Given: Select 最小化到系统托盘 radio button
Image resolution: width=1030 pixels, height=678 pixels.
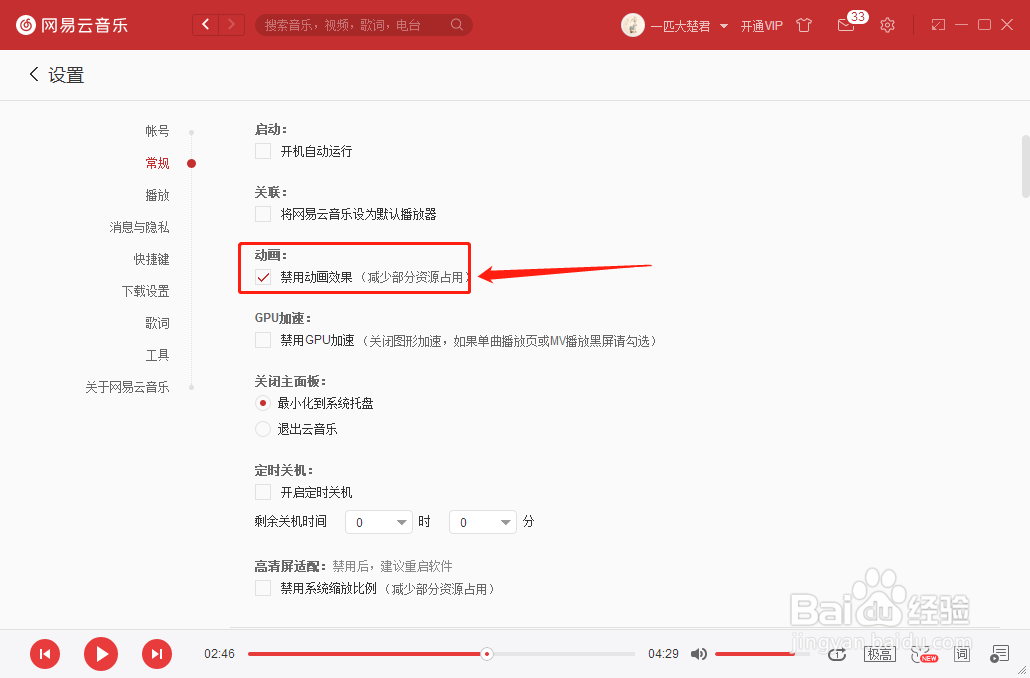Looking at the screenshot, I should [263, 403].
